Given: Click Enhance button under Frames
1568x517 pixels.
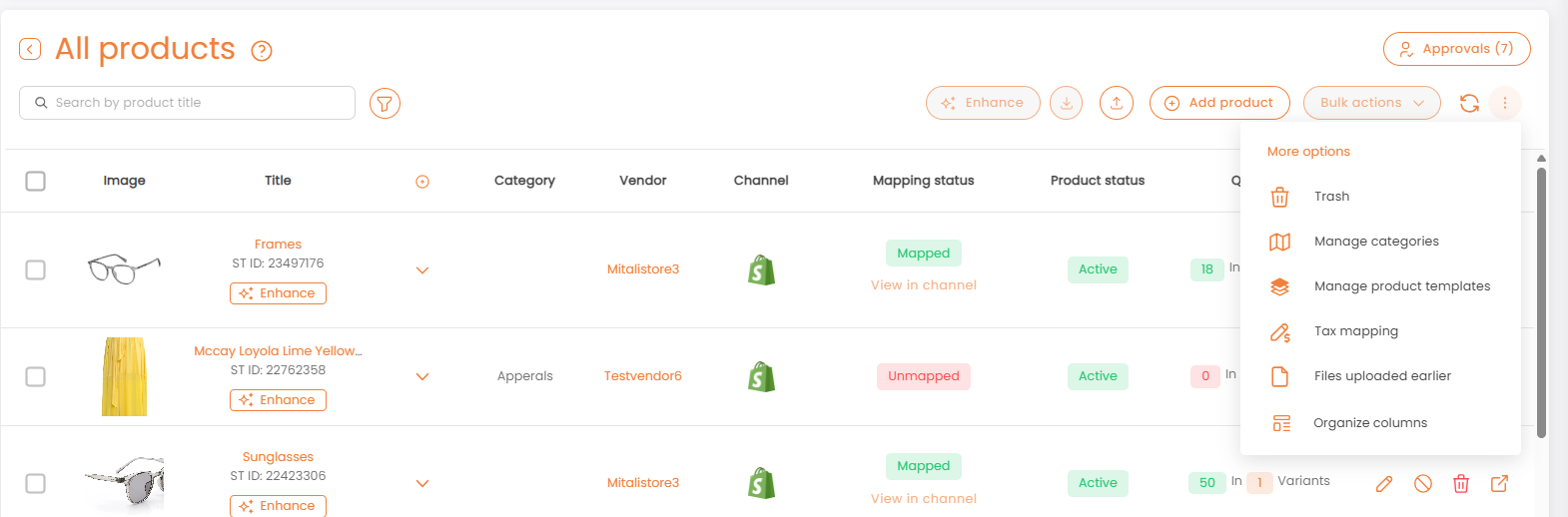Looking at the screenshot, I should click(x=278, y=293).
